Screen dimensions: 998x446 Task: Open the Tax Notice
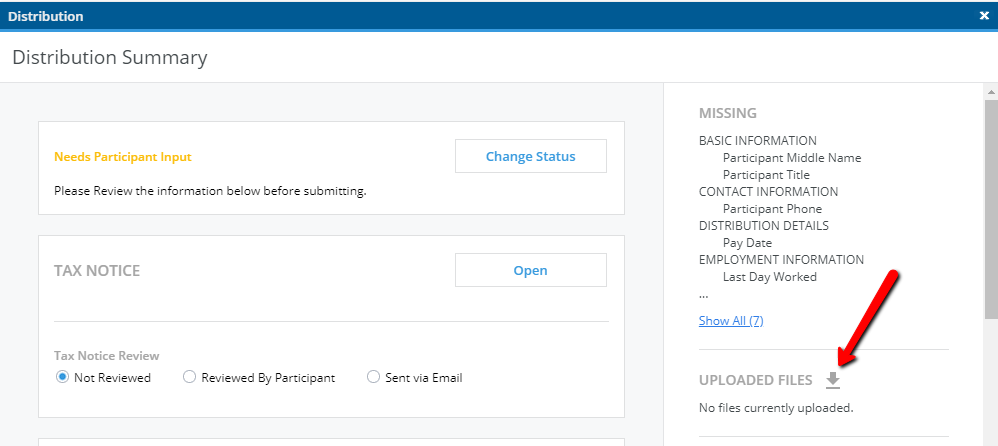pos(531,270)
